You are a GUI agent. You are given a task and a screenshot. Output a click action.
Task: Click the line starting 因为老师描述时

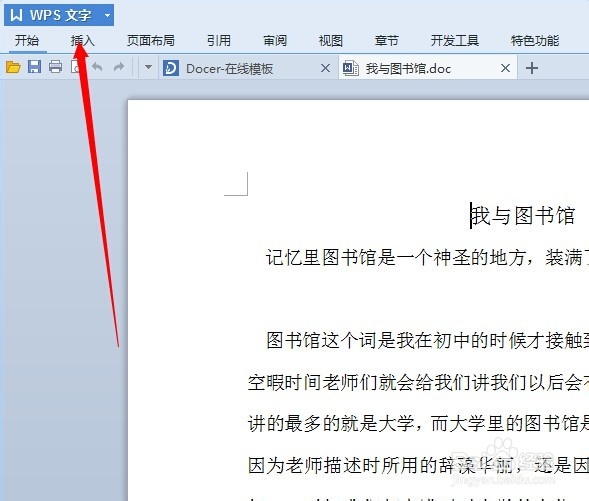(x=418, y=466)
